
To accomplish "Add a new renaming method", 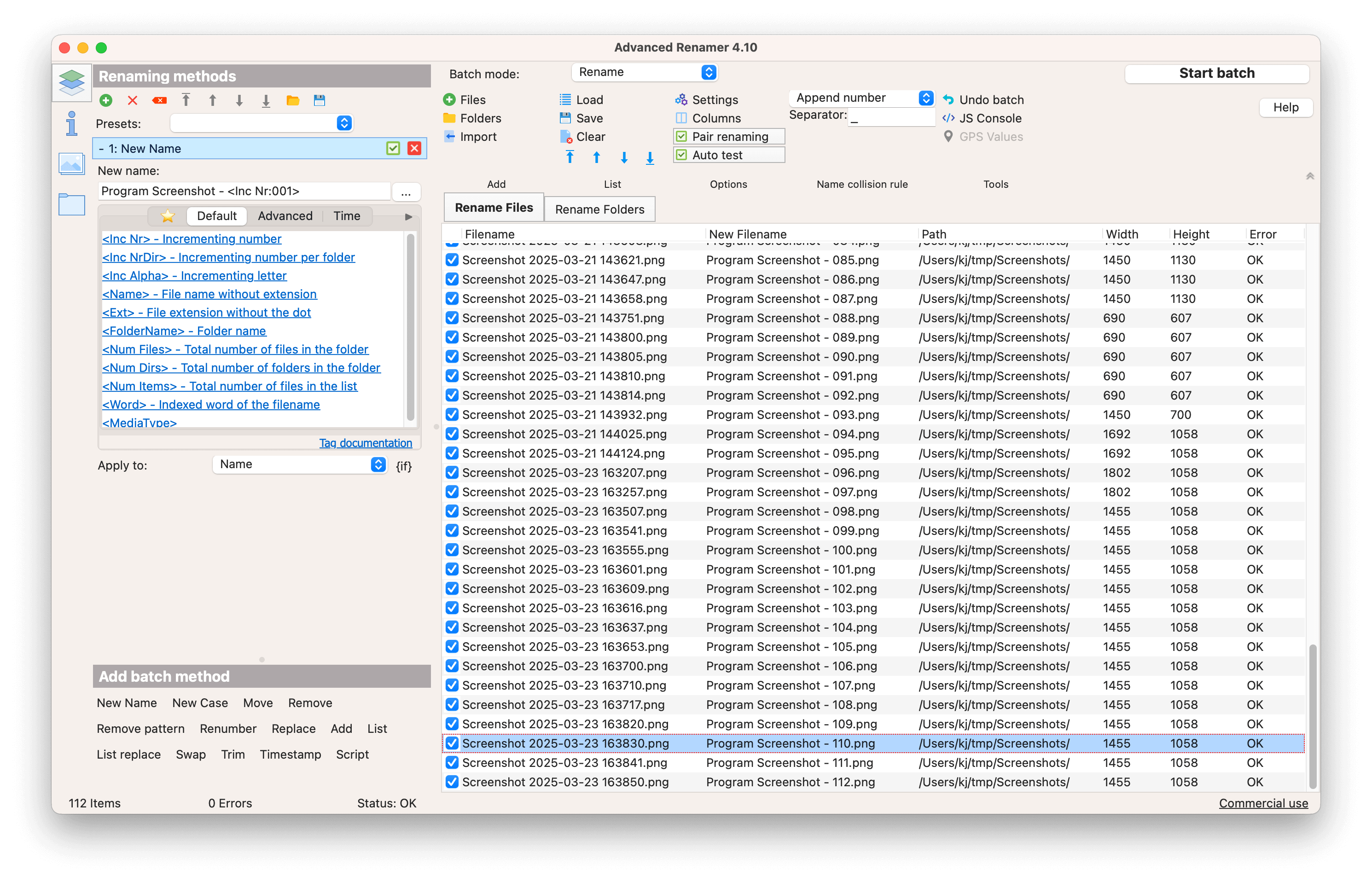I will tap(106, 100).
